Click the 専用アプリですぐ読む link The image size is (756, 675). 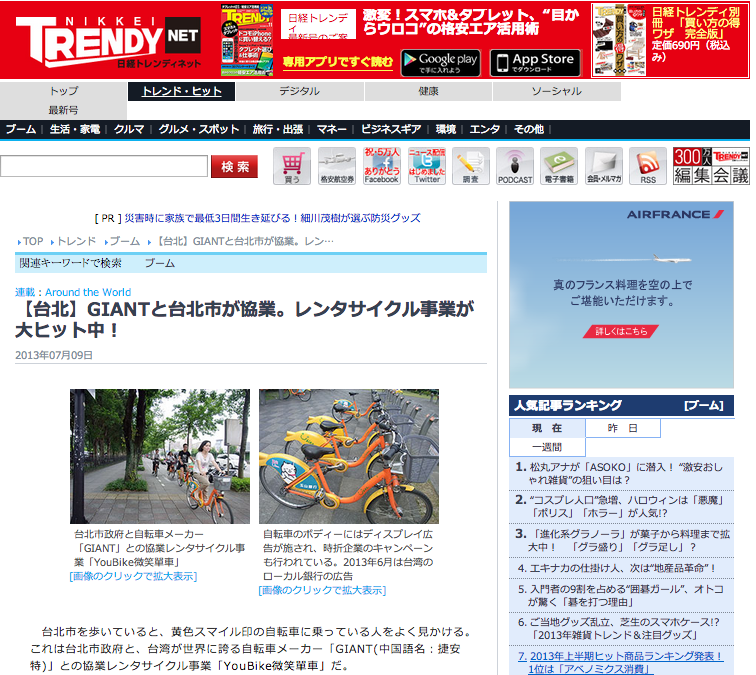338,62
